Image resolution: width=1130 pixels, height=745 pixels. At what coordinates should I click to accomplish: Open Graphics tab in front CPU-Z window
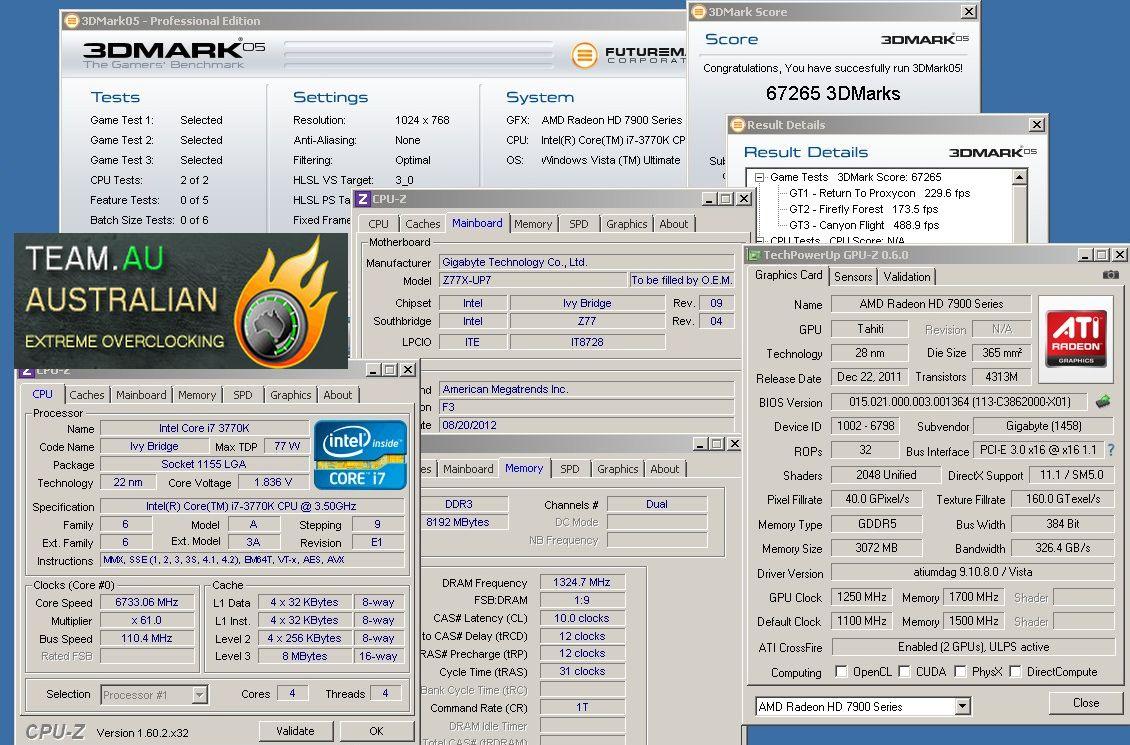point(290,395)
